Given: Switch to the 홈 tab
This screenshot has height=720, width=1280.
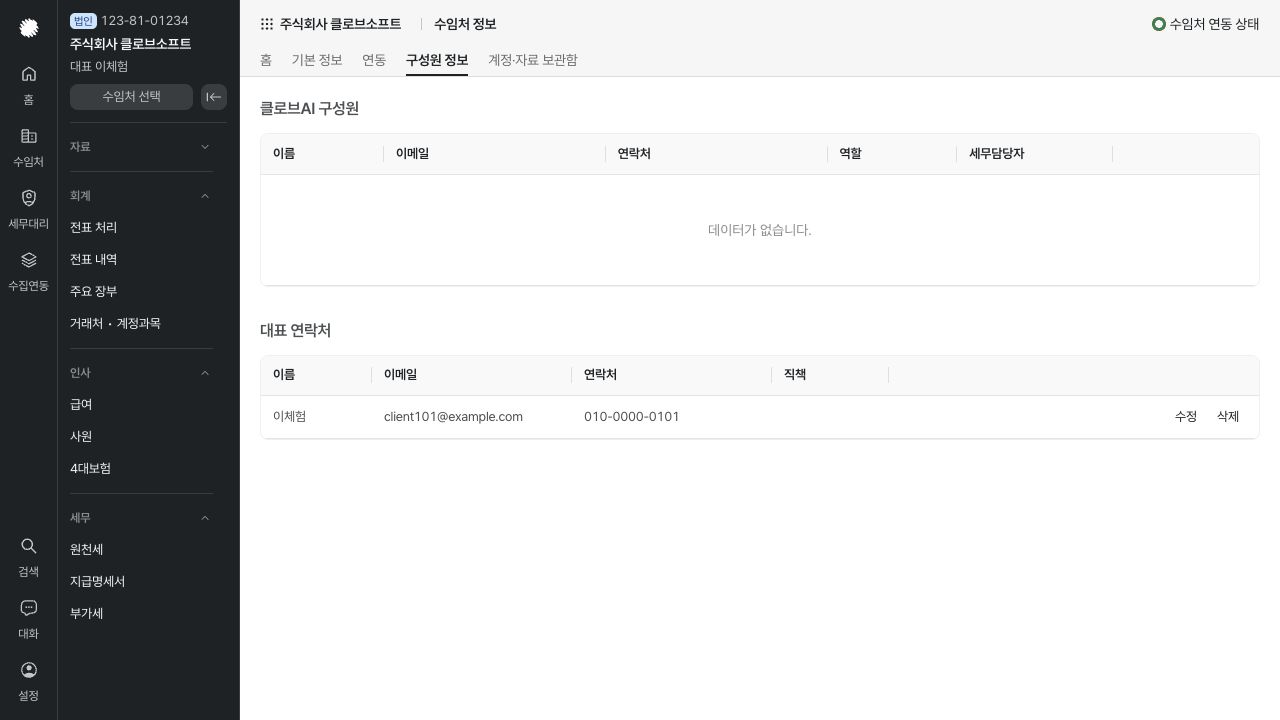Looking at the screenshot, I should (x=266, y=60).
